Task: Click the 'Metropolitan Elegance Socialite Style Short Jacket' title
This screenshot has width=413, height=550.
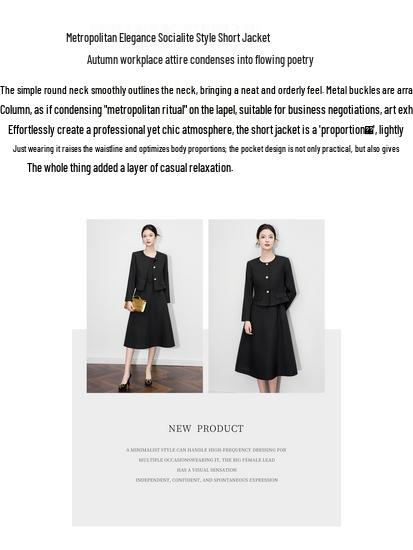Action: [x=168, y=38]
